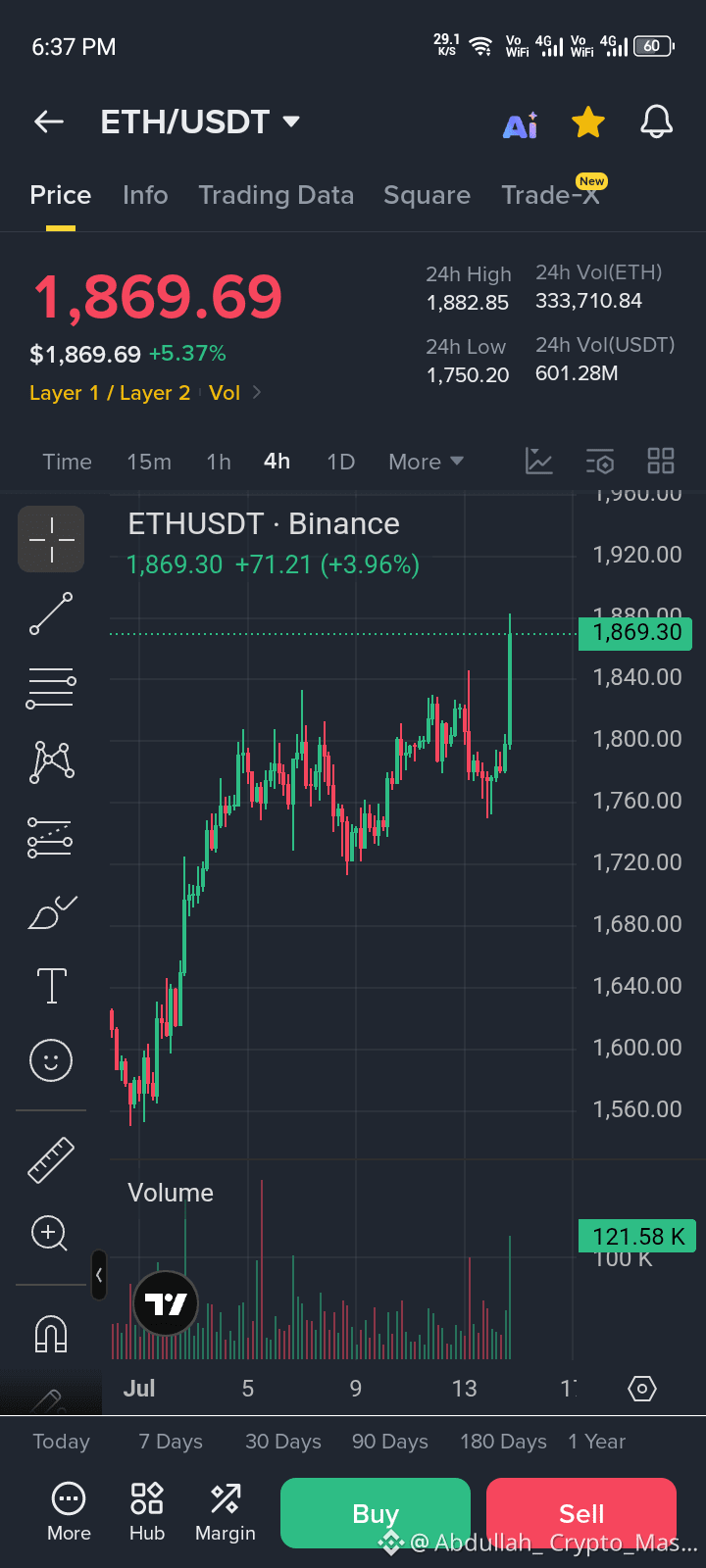Select the trend line drawing tool
The width and height of the screenshot is (706, 1568).
[51, 613]
